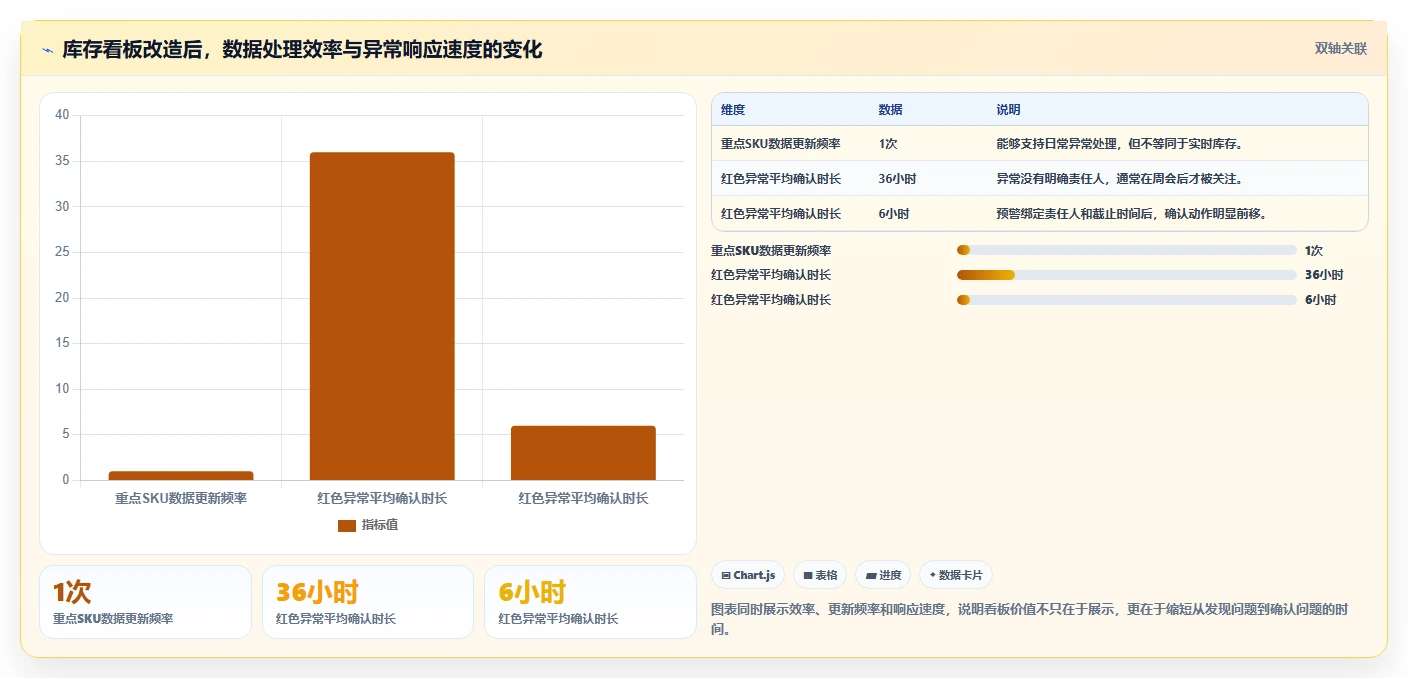Click the 1次 data card
The height and width of the screenshot is (678, 1408).
tap(145, 602)
